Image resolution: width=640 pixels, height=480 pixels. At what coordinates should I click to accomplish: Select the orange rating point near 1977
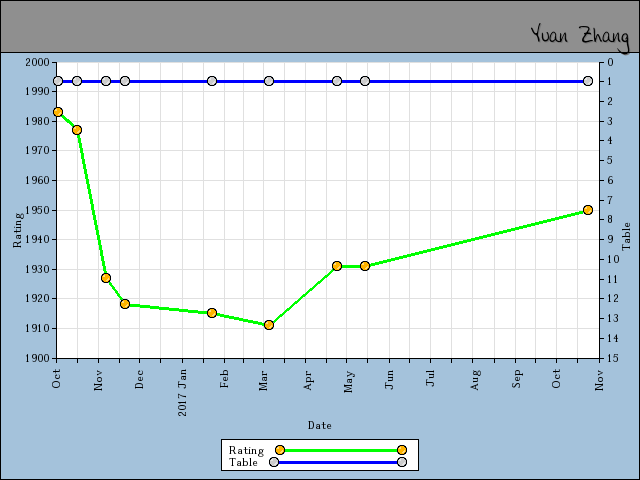tap(77, 130)
